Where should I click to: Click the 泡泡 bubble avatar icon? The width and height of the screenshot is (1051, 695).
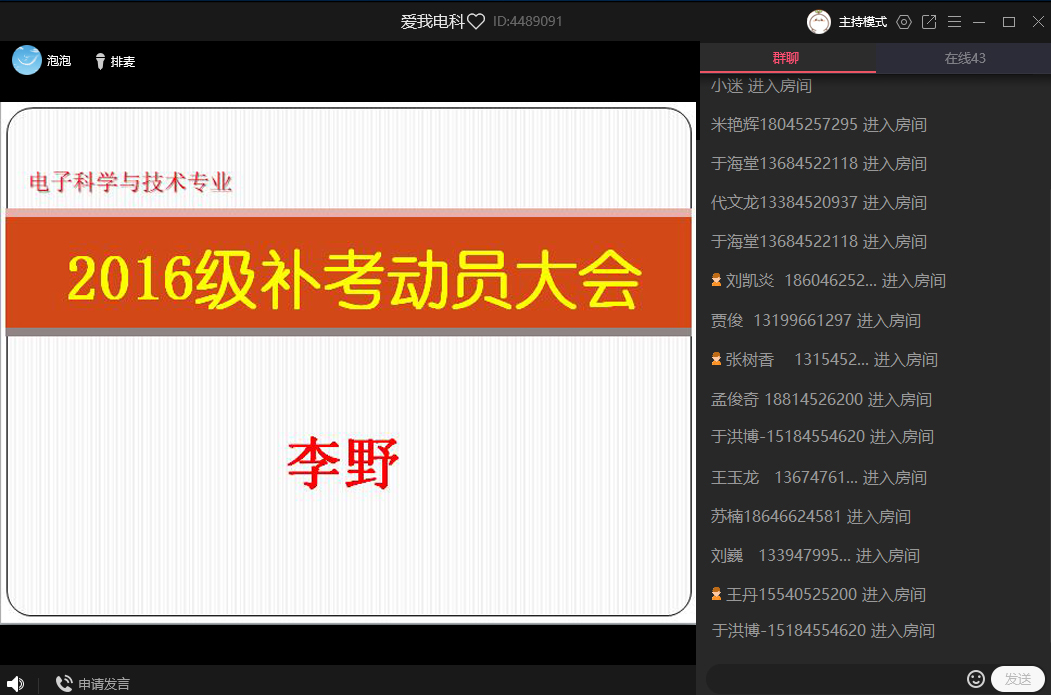click(x=27, y=61)
